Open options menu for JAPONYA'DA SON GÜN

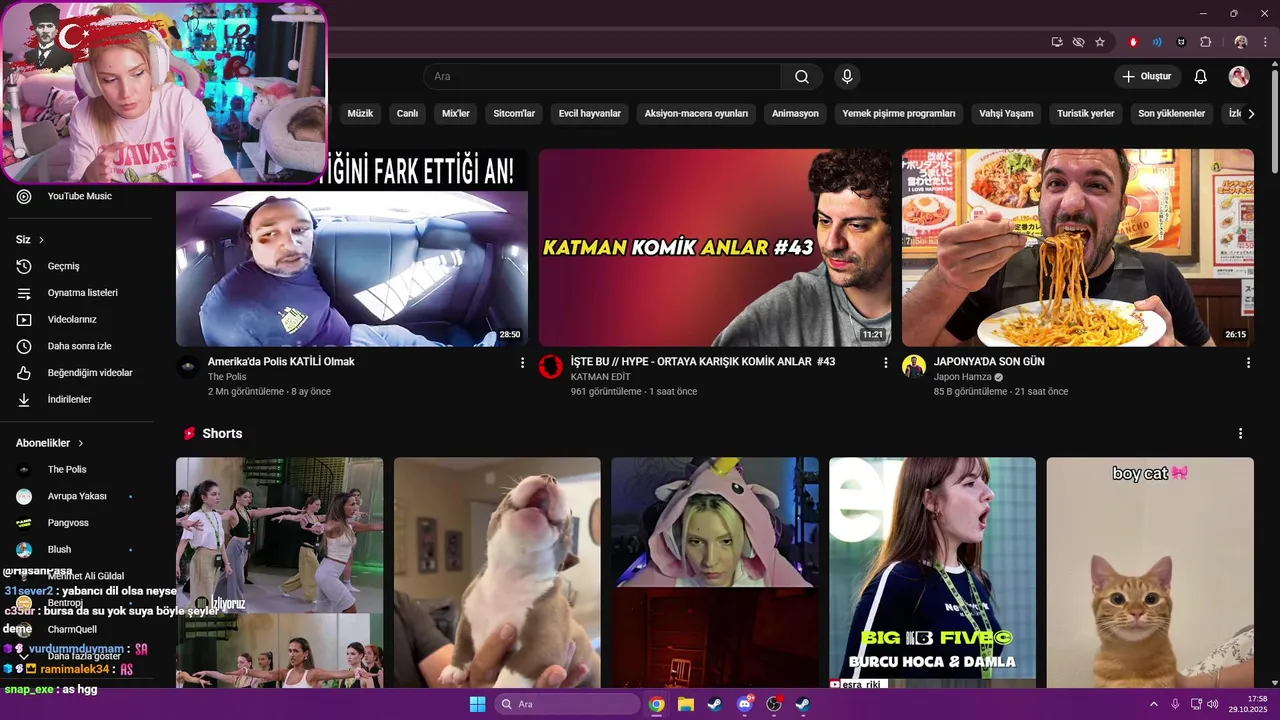coord(1248,363)
